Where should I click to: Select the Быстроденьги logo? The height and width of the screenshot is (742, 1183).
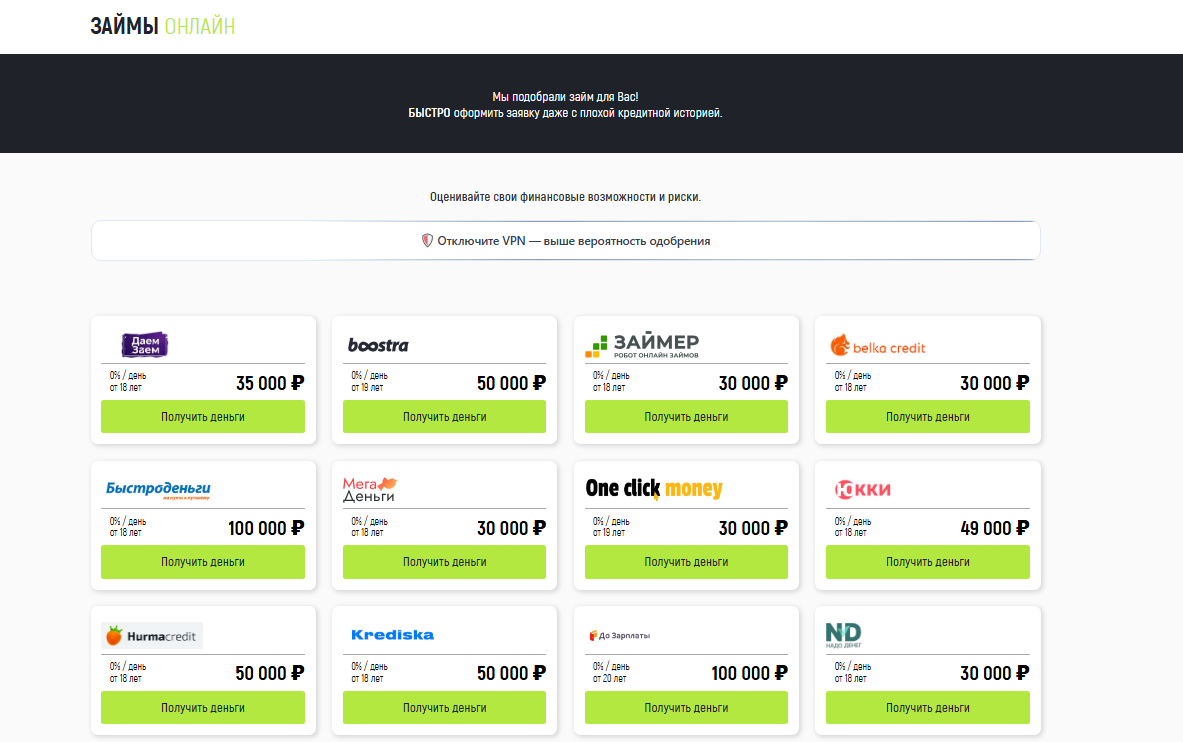[158, 490]
